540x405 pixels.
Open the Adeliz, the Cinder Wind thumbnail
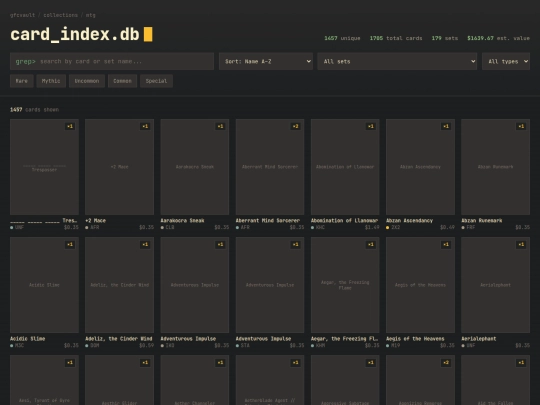[120, 285]
